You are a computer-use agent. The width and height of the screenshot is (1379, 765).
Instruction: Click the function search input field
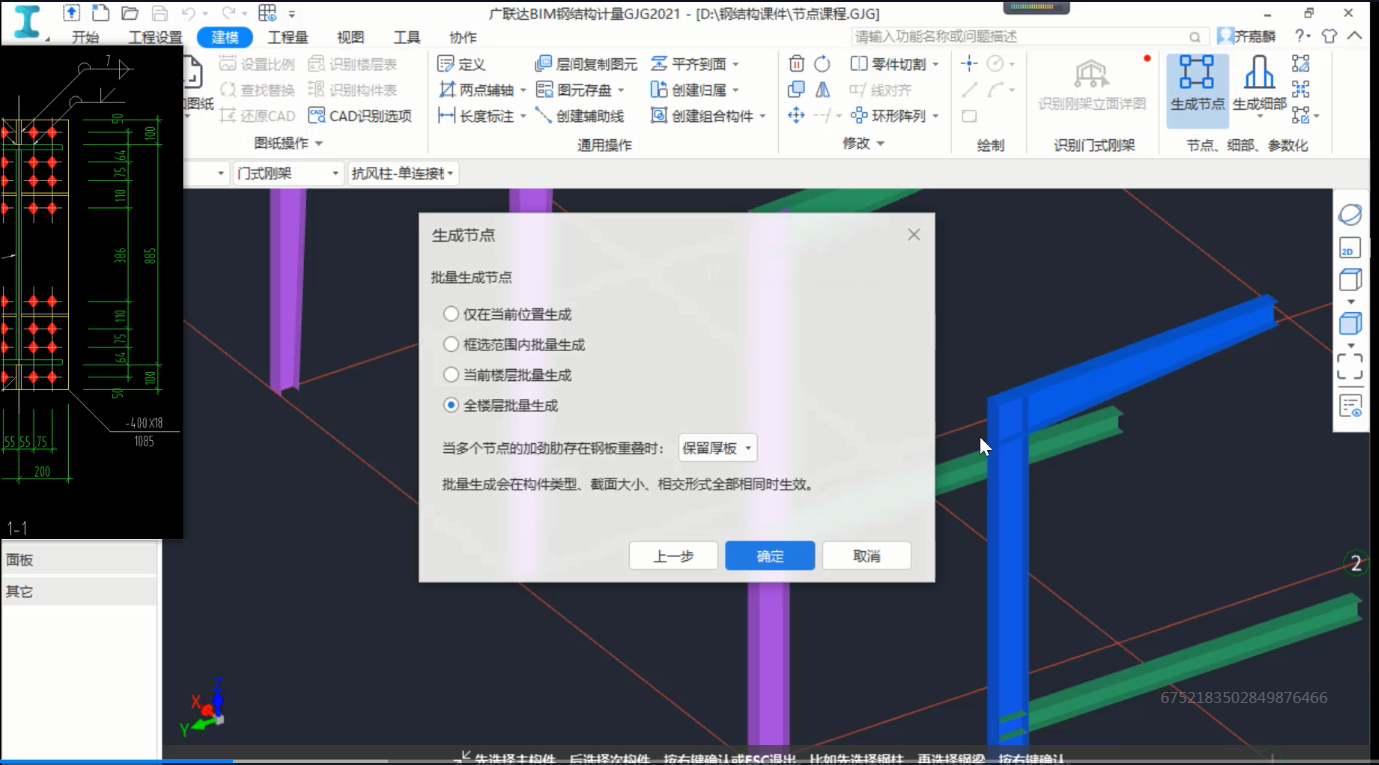(1030, 36)
